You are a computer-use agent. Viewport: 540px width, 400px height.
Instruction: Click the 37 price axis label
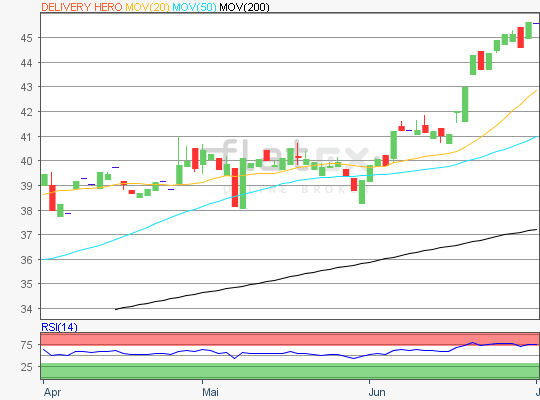pyautogui.click(x=27, y=235)
